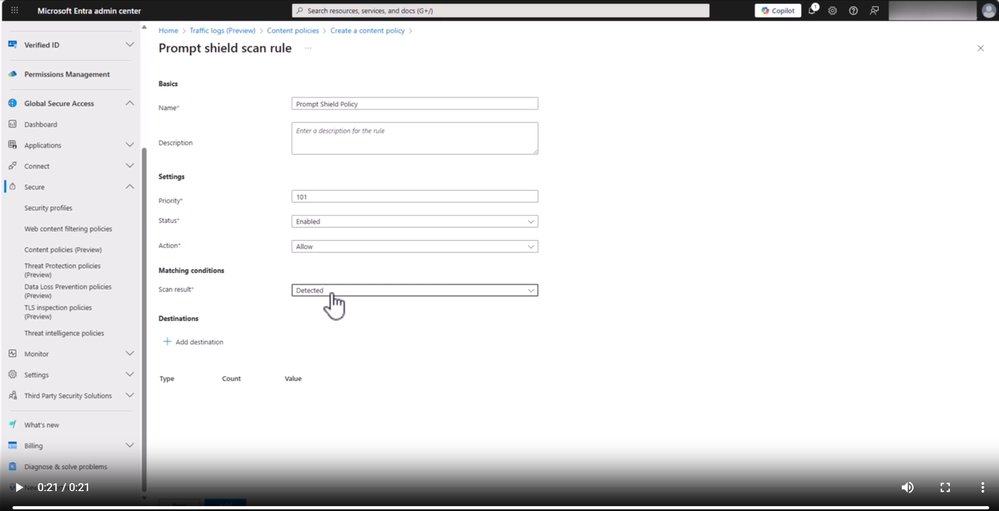Screen dimensions: 999x511
Task: Click the Third Party Security Solutions icon
Action: coord(12,396)
